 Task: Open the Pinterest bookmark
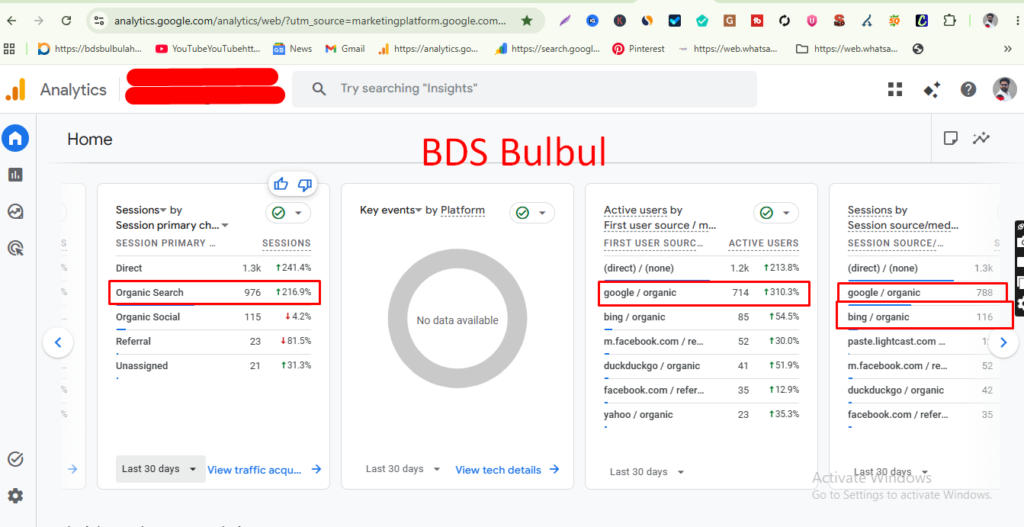pyautogui.click(x=638, y=48)
